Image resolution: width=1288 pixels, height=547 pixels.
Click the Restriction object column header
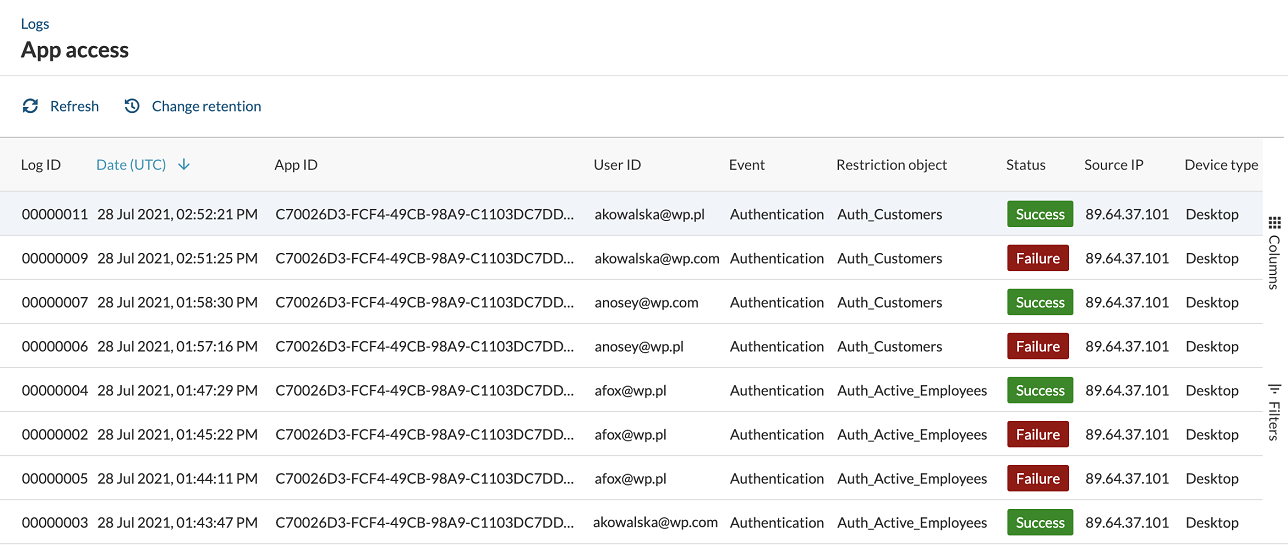892,165
